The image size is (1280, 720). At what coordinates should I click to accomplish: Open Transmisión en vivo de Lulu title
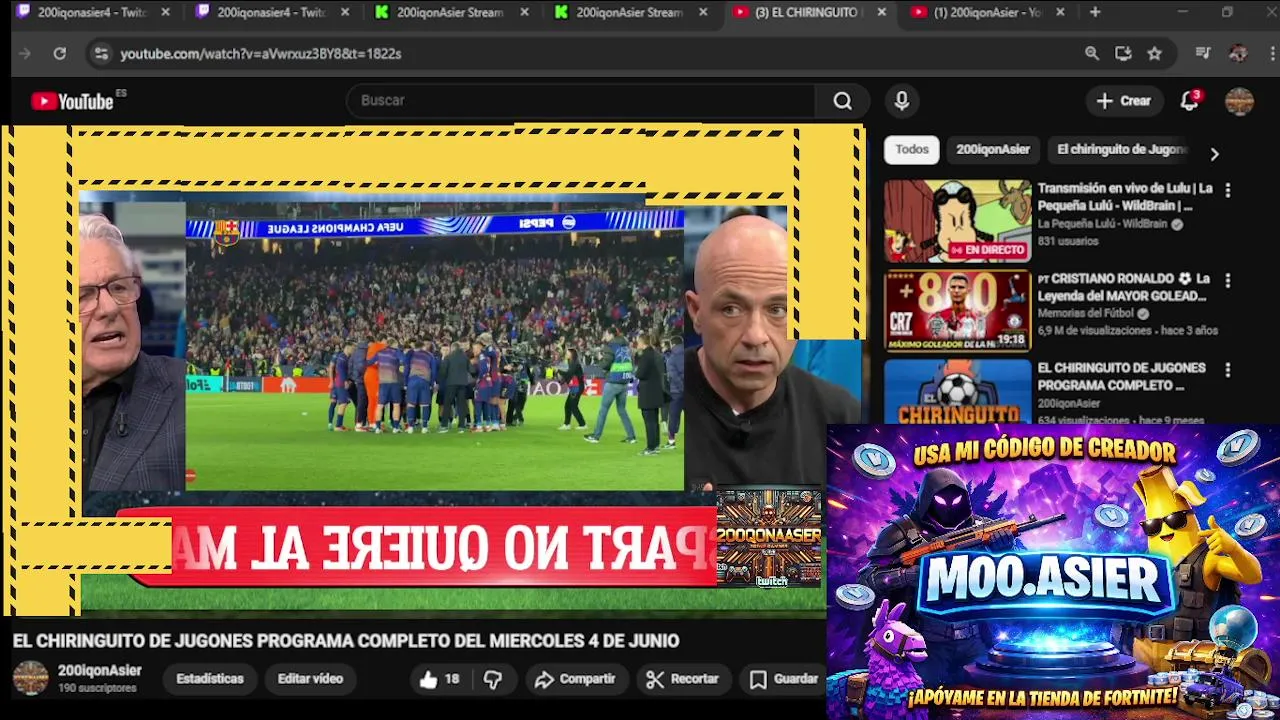1125,197
